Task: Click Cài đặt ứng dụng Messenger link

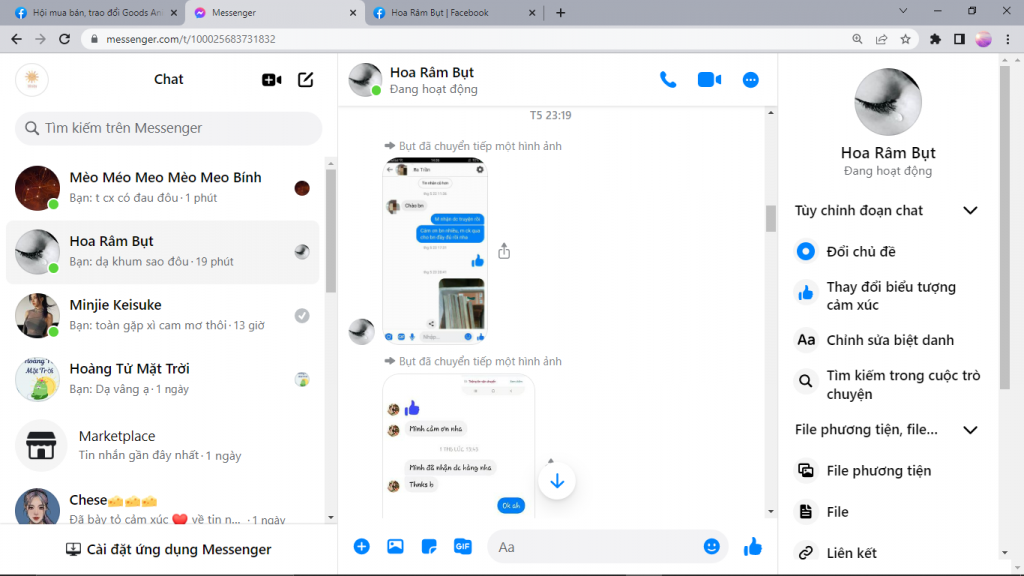Action: click(x=168, y=549)
